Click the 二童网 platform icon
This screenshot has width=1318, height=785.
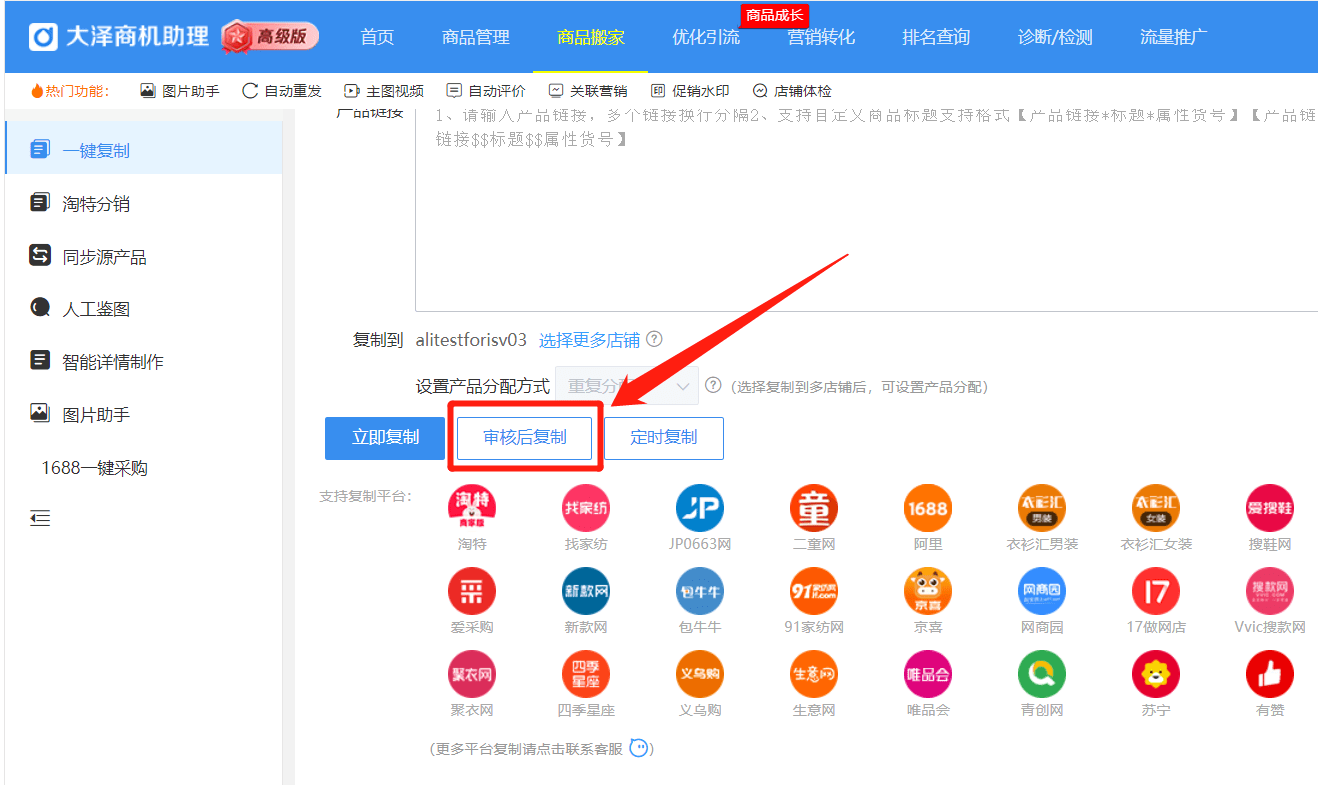click(x=814, y=508)
